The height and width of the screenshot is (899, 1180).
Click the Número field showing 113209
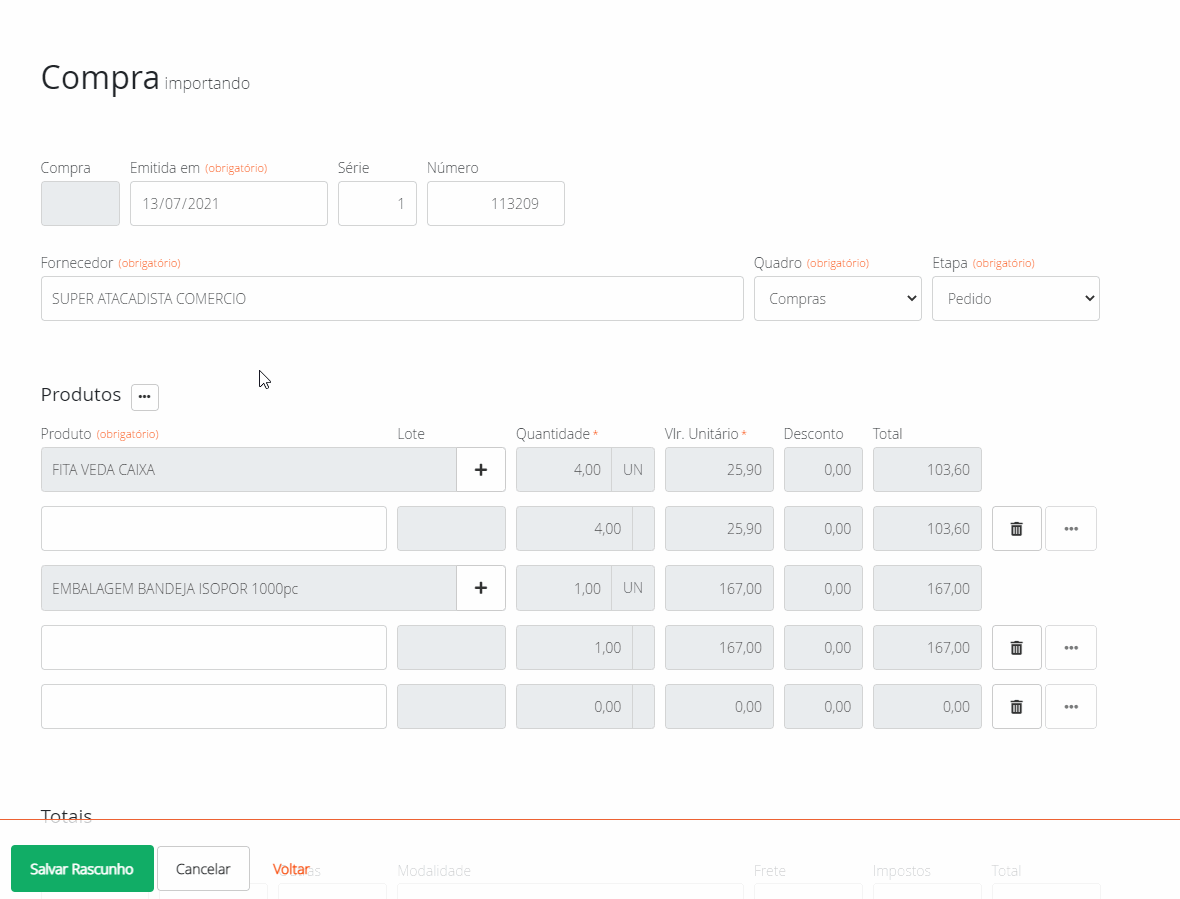pos(496,203)
